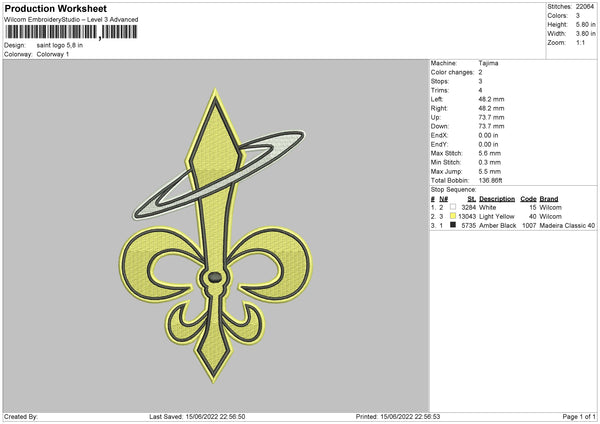Click the stitch count '13043'
The width and height of the screenshot is (600, 424).
coord(467,217)
